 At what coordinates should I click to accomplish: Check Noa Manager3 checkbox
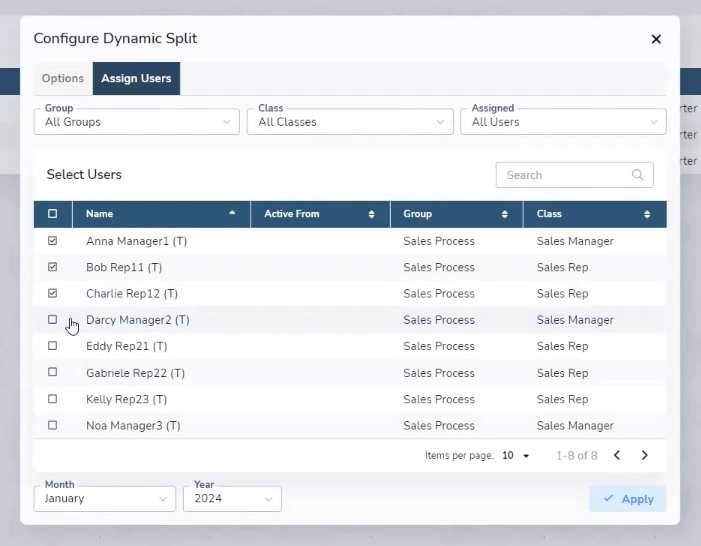52,425
